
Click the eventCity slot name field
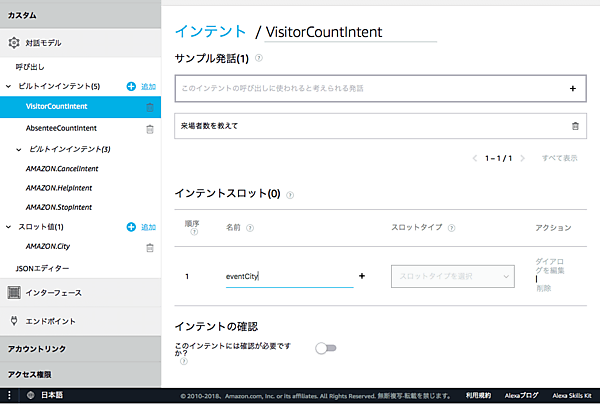[x=286, y=276]
